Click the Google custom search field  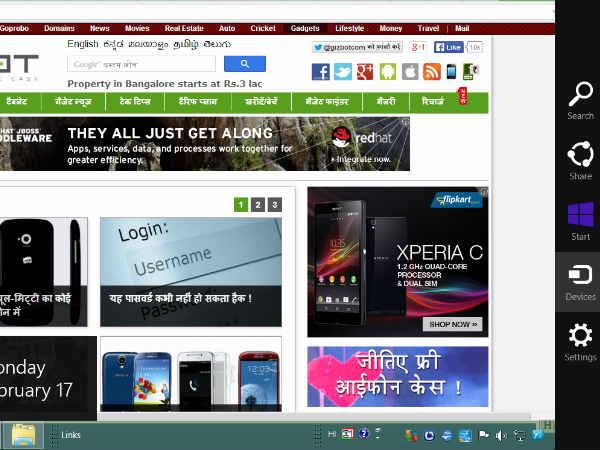pos(142,64)
